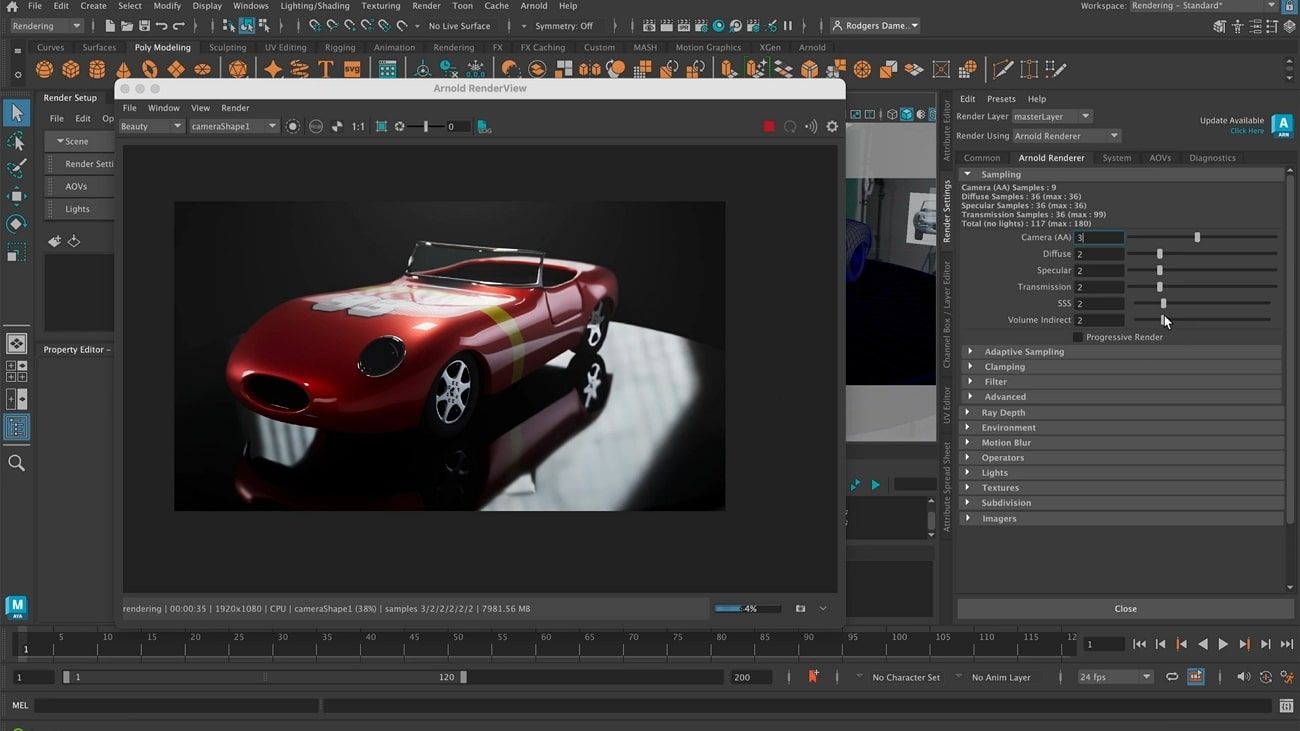Click the save scene floppy icon

click(144, 26)
